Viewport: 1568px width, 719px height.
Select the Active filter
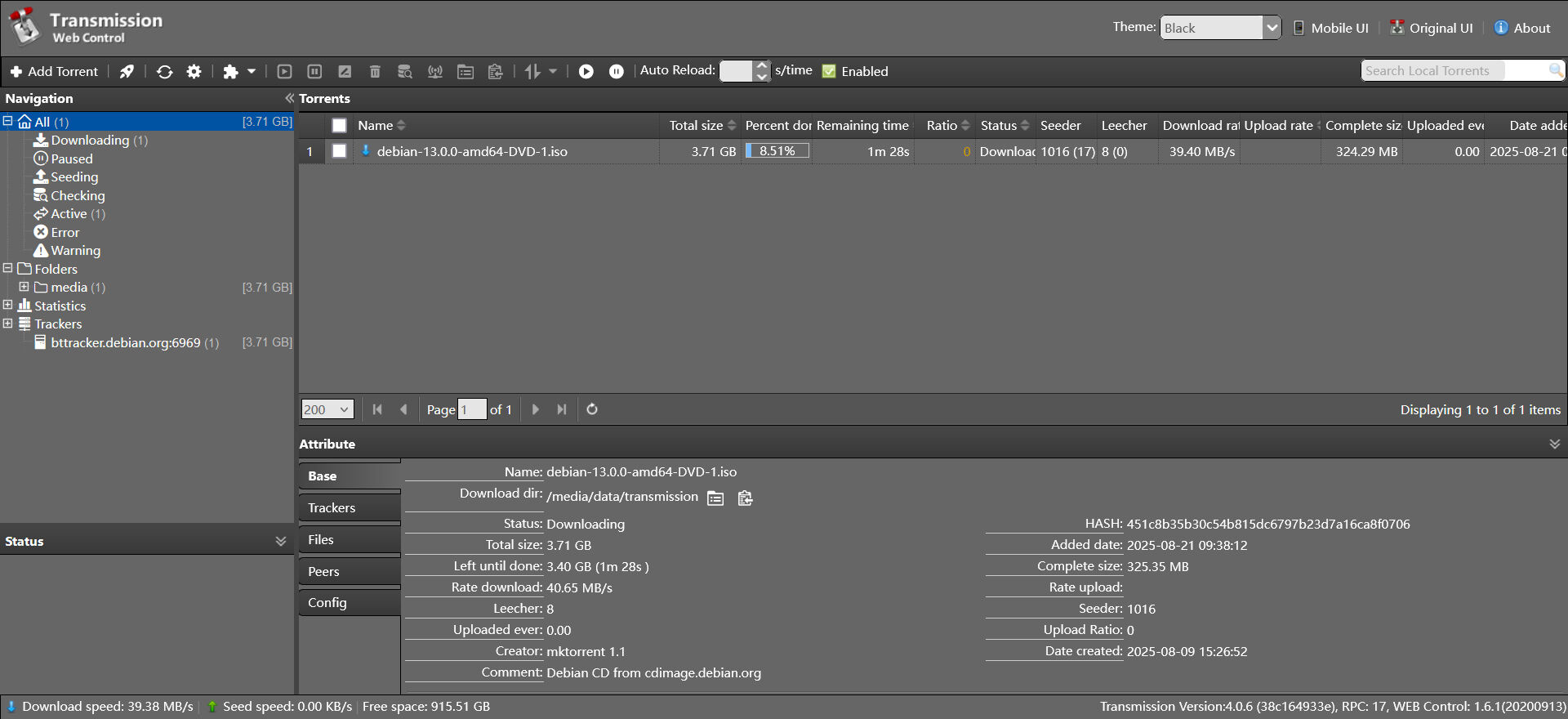[x=69, y=214]
